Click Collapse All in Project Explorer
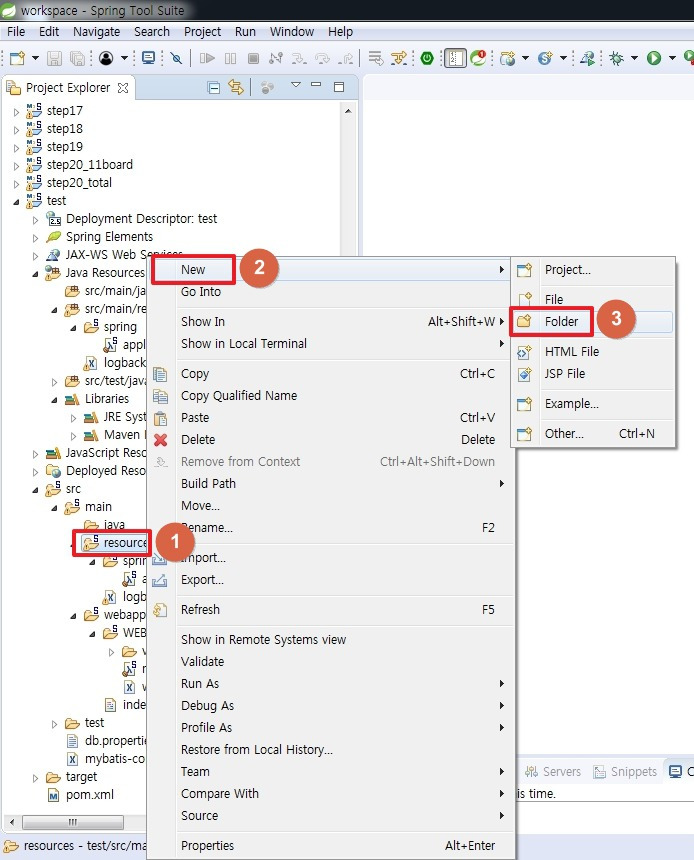 [x=214, y=87]
